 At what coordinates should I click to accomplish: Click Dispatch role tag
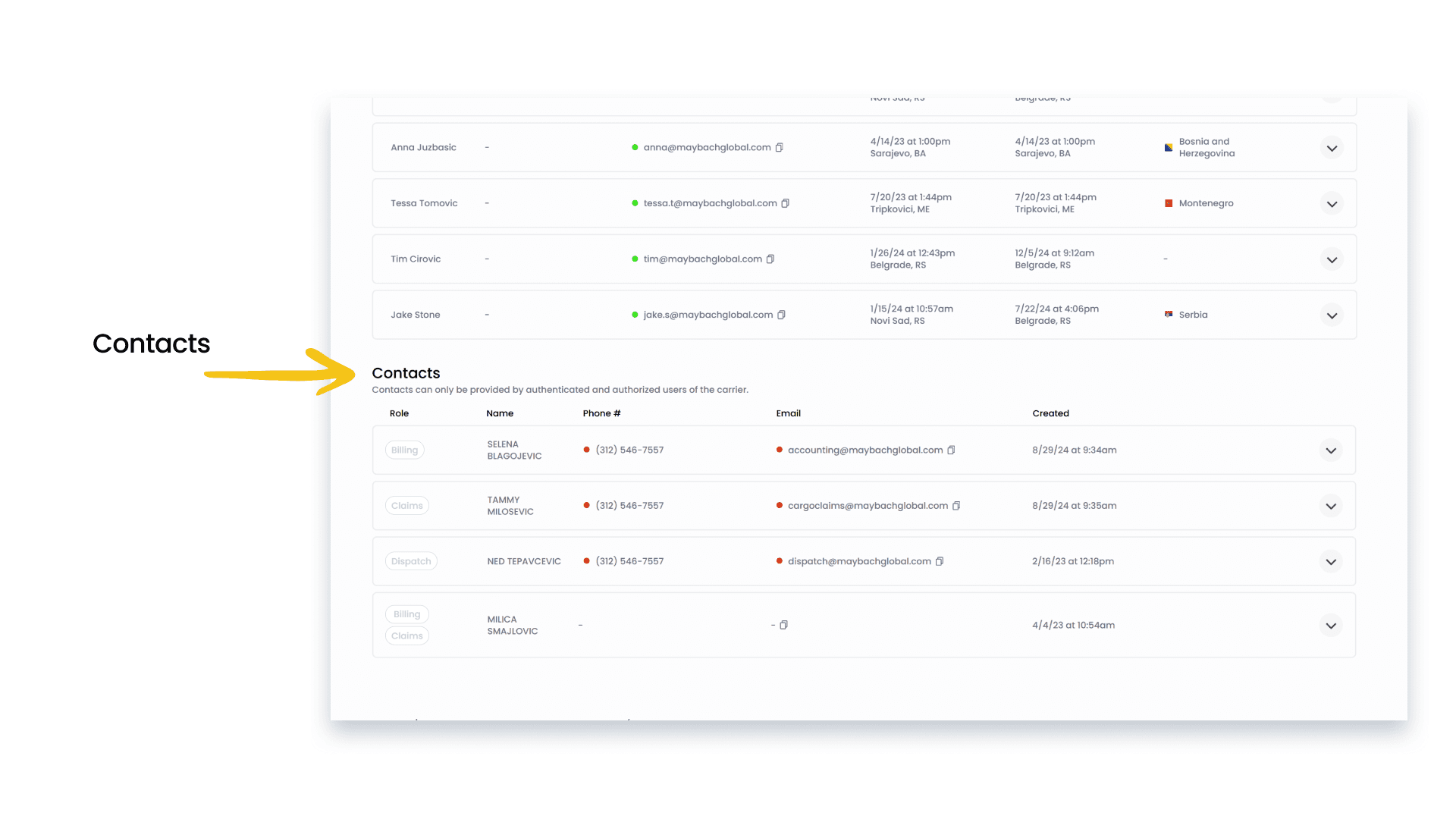(x=411, y=562)
